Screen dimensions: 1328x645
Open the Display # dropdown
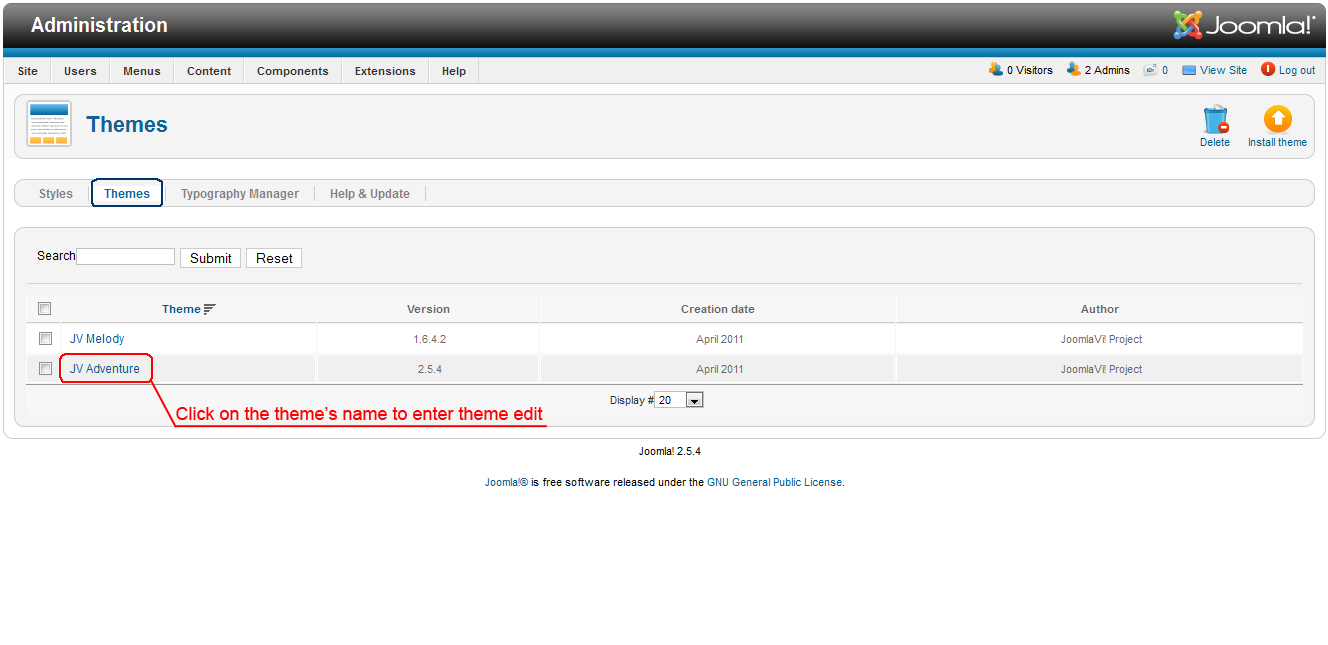pos(679,400)
